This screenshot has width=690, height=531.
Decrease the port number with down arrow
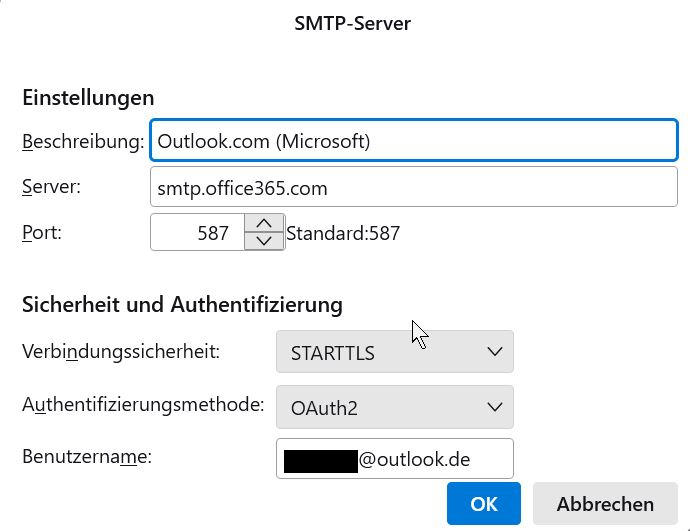click(264, 241)
